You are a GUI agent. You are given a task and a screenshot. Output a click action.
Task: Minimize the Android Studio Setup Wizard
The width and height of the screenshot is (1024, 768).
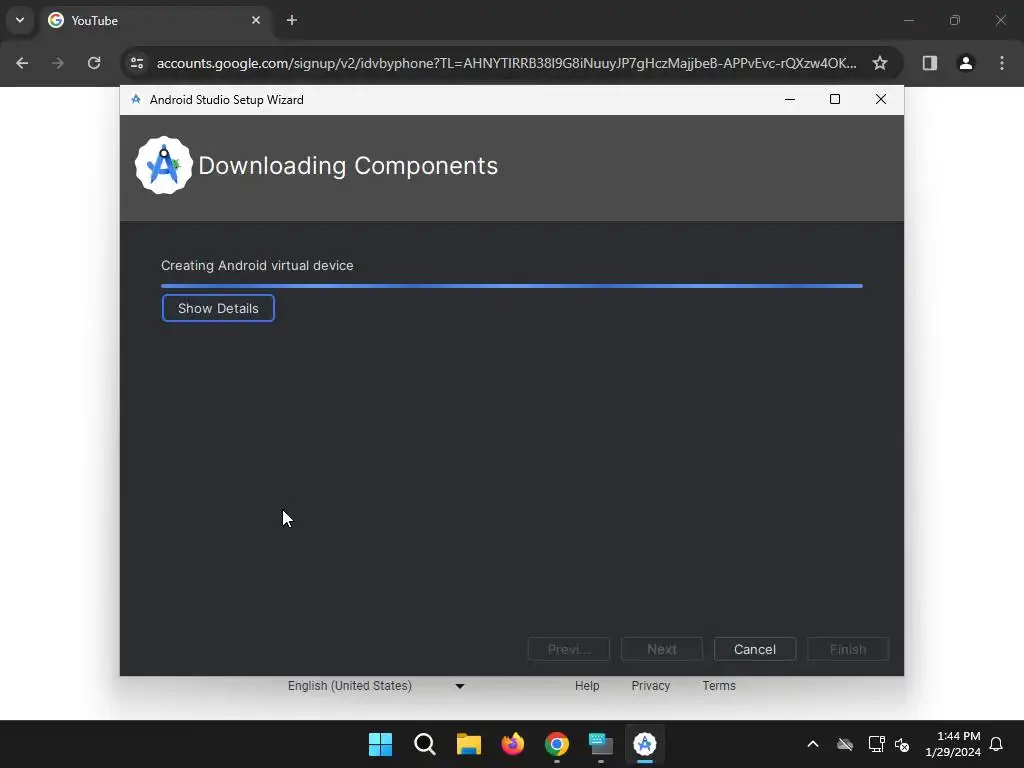click(790, 99)
